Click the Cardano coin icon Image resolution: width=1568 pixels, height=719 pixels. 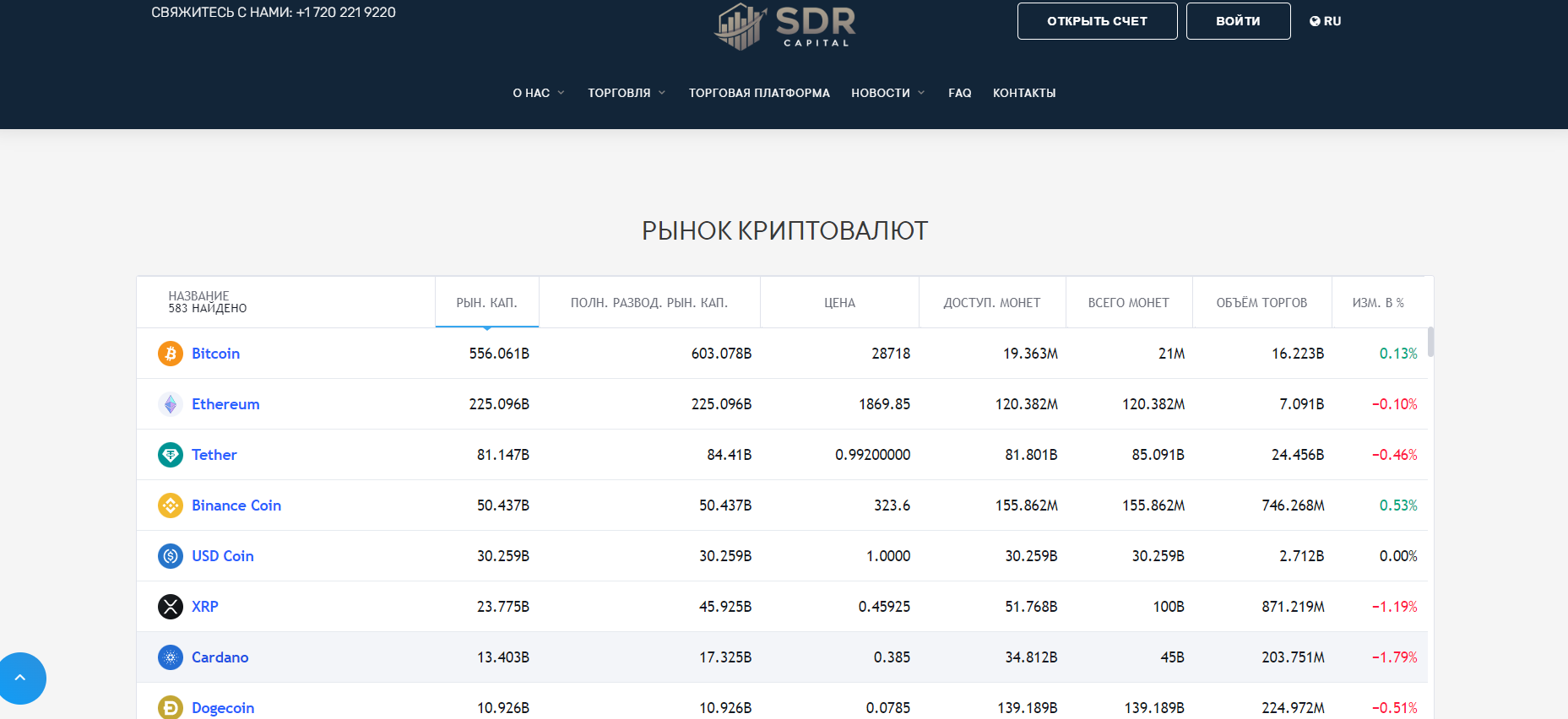pos(171,657)
